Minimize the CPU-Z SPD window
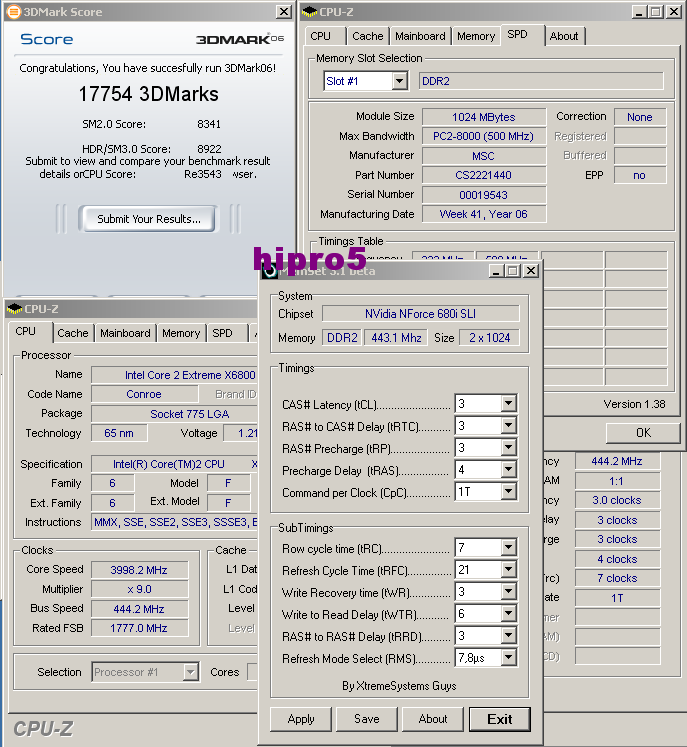This screenshot has width=687, height=747. [x=639, y=11]
